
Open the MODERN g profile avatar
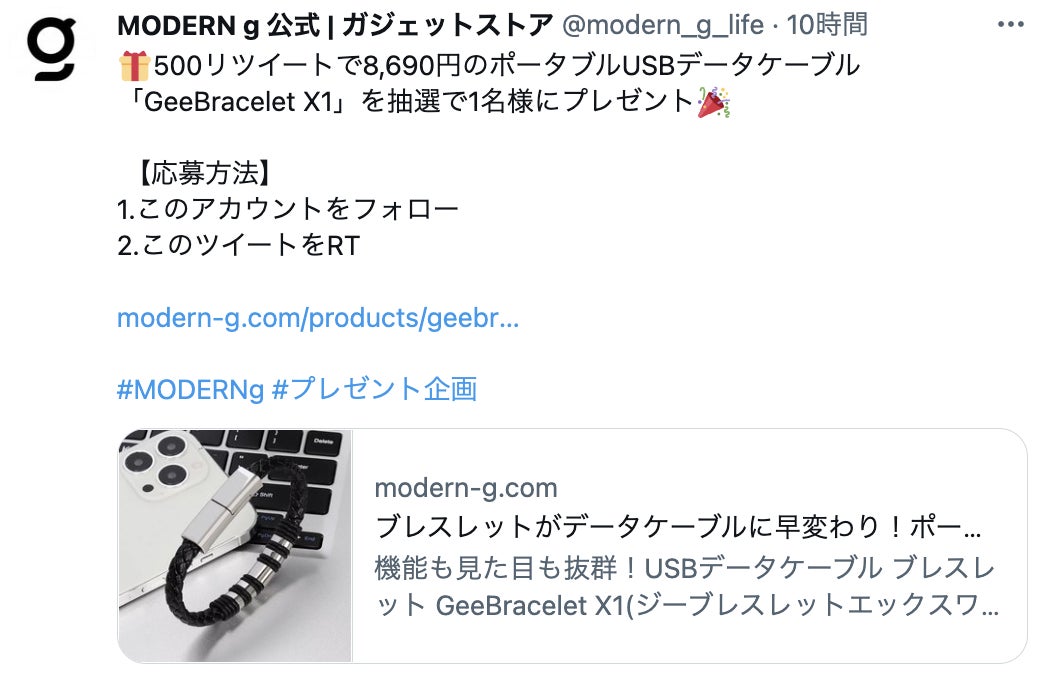(x=51, y=48)
